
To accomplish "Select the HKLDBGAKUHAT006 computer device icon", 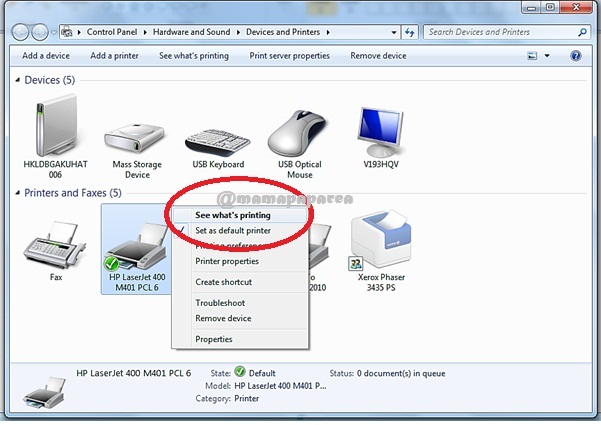I will pos(56,125).
